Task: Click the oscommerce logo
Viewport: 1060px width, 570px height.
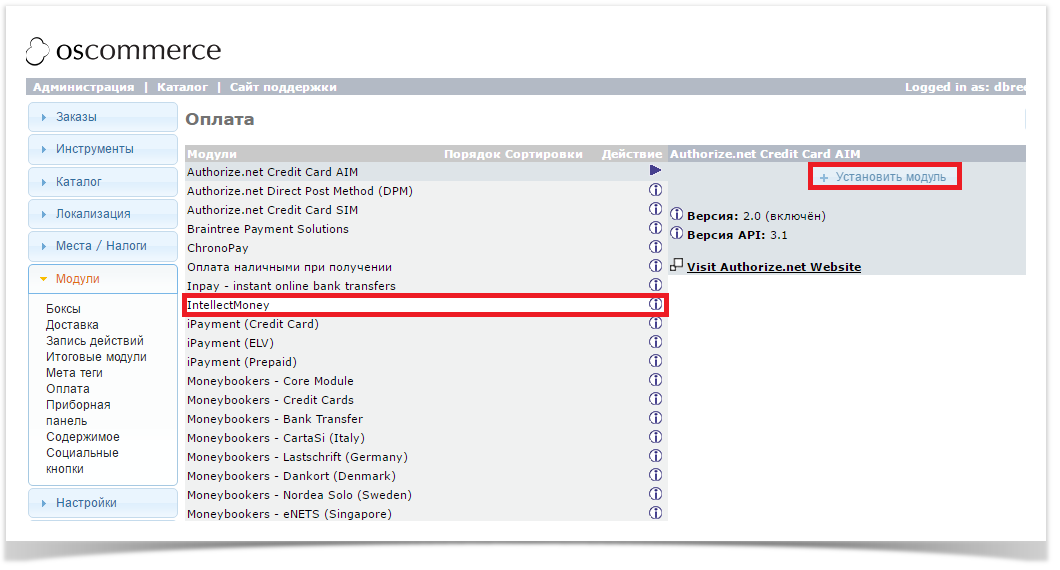Action: click(x=123, y=51)
